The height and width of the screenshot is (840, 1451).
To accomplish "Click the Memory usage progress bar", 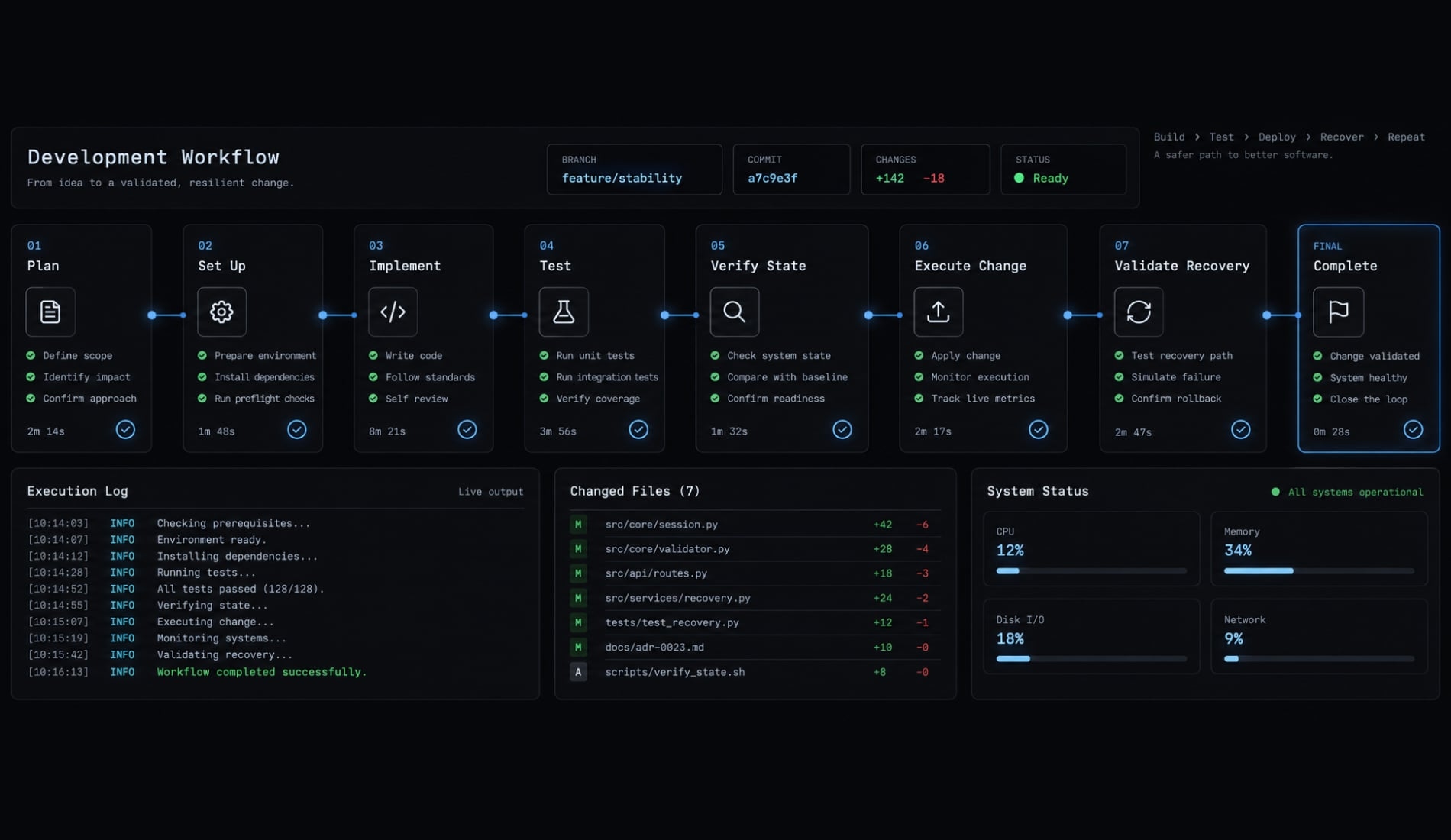I will pos(1319,571).
